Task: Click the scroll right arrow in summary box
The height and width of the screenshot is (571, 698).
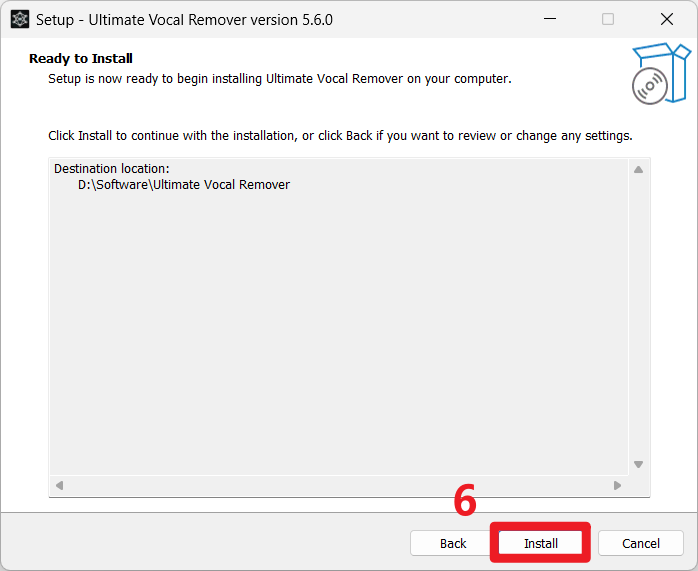Action: (617, 485)
